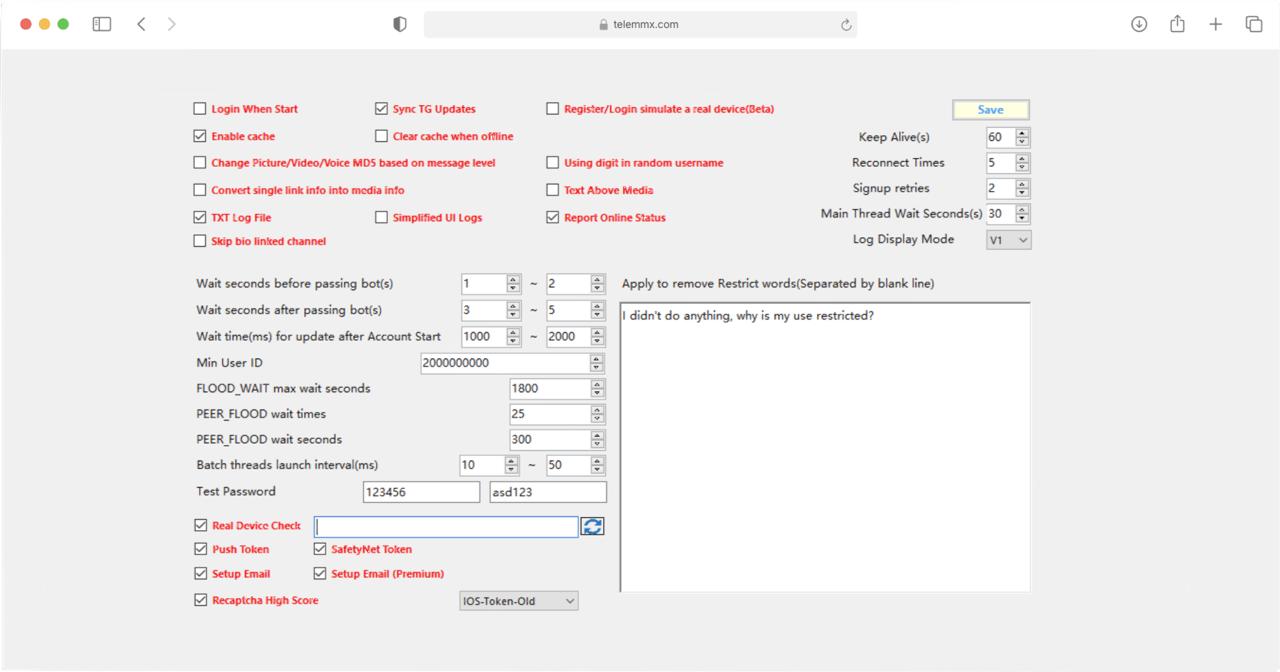Click the Min User ID field

click(505, 363)
